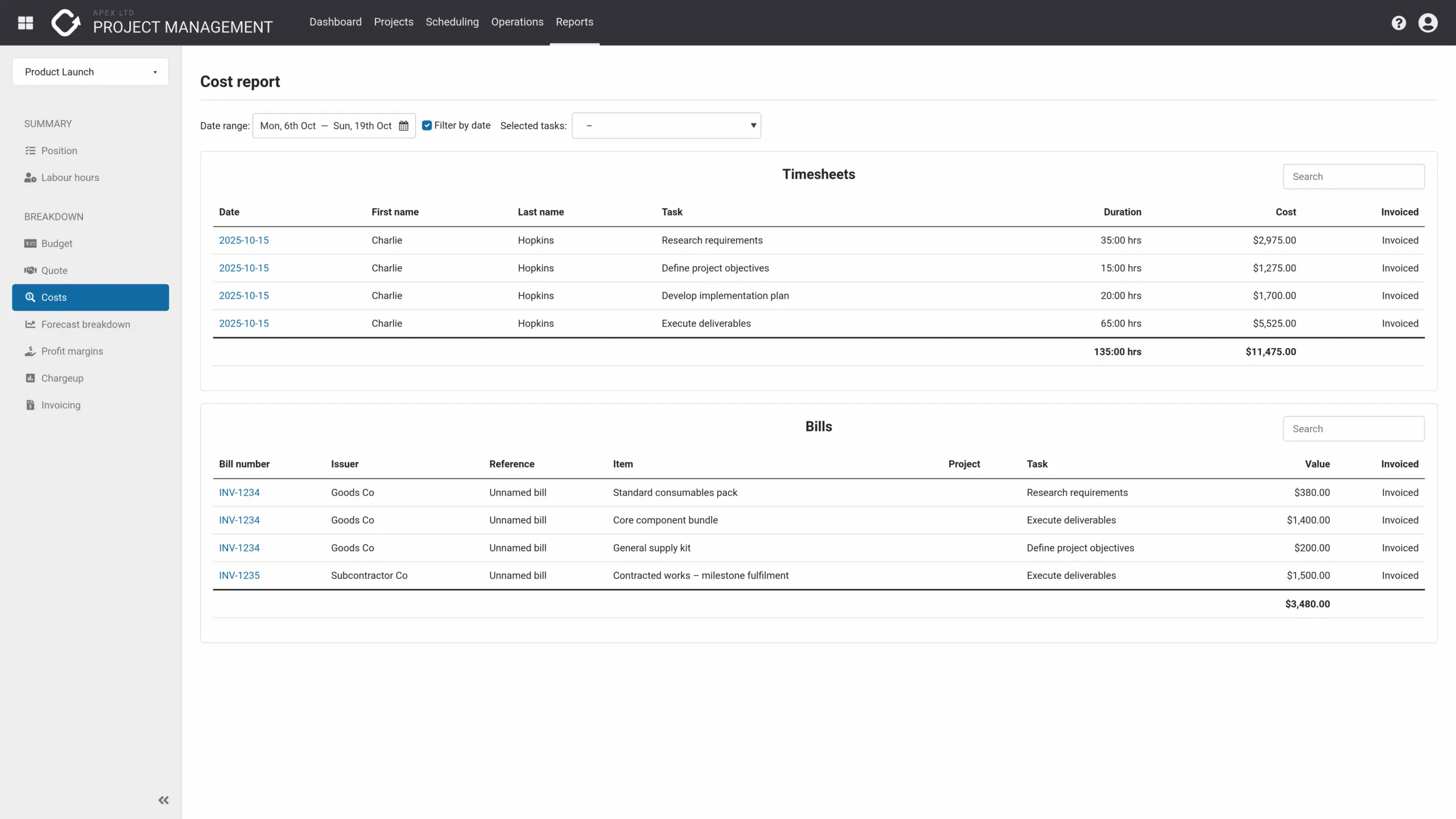Click the help question mark icon
This screenshot has height=819, width=1456.
point(1399,23)
